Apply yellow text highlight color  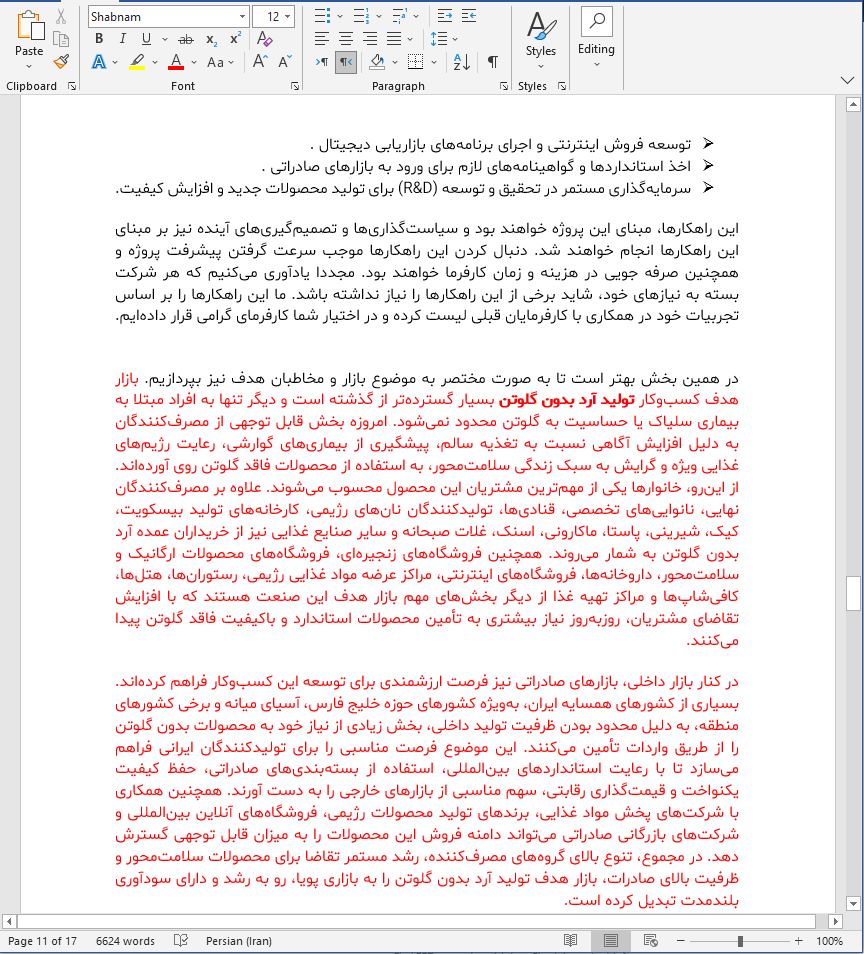coord(138,62)
